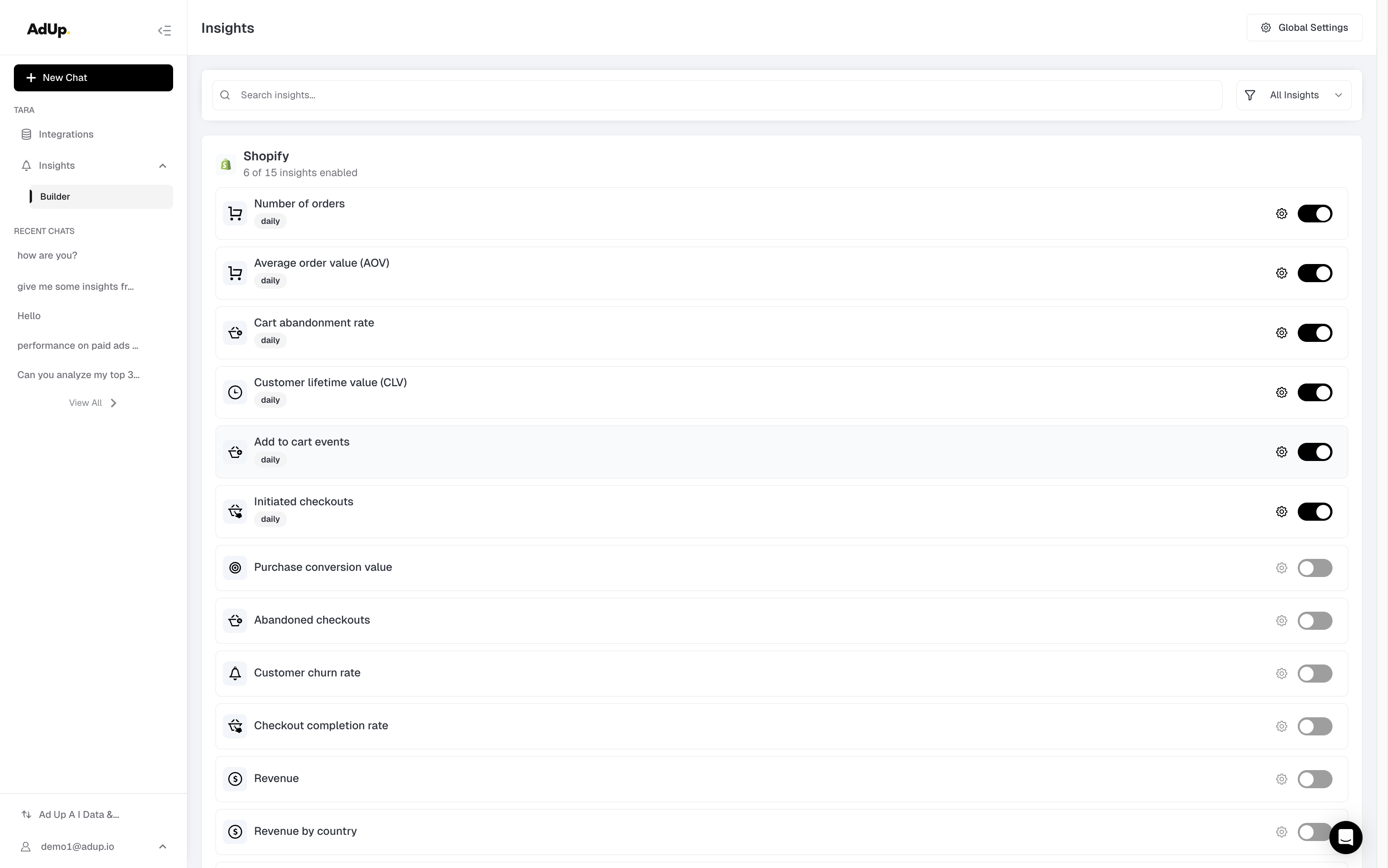The width and height of the screenshot is (1388, 868).
Task: Select the Builder sidebar item
Action: click(x=55, y=196)
